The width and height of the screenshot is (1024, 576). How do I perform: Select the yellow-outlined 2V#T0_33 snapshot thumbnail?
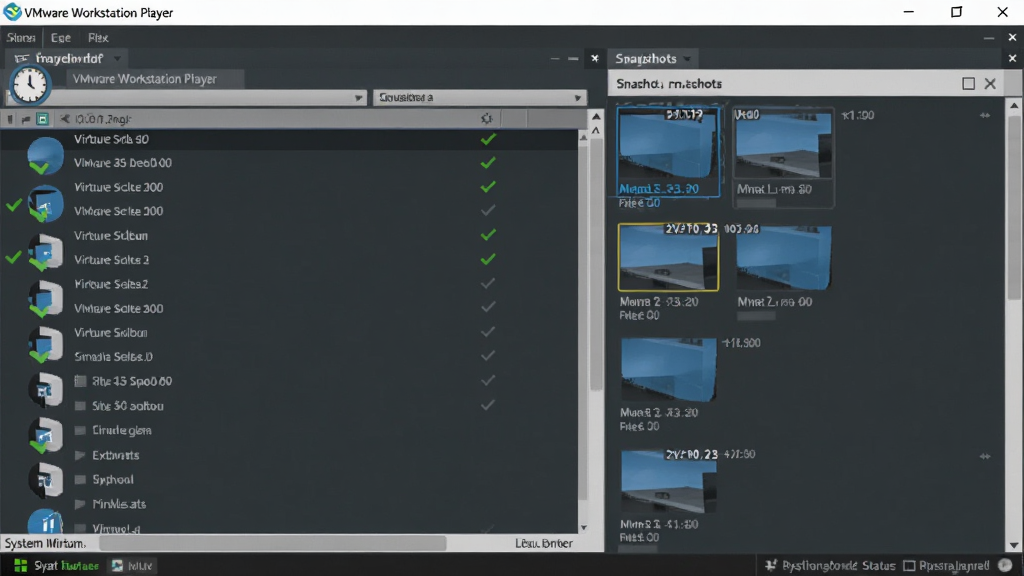point(668,257)
